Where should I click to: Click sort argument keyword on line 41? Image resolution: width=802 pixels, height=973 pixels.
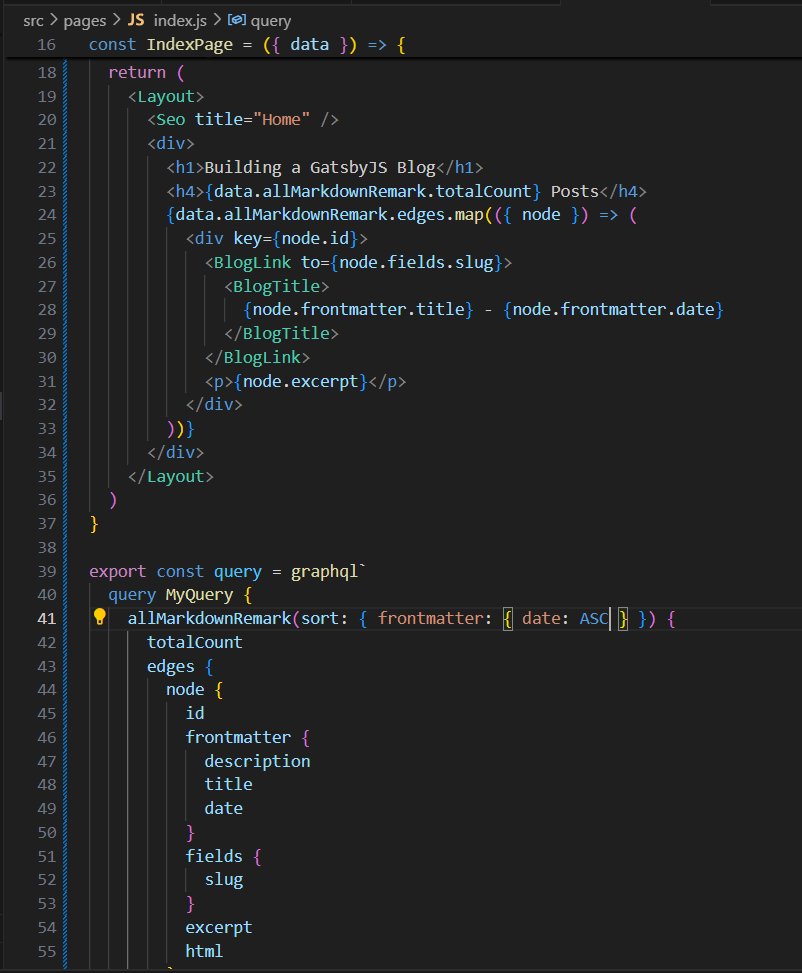[x=320, y=619]
